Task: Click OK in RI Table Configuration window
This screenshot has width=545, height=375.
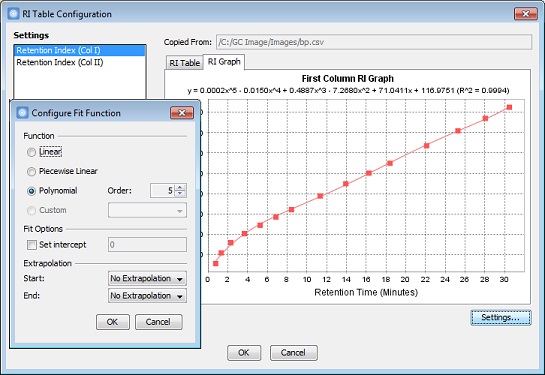Action: [244, 353]
